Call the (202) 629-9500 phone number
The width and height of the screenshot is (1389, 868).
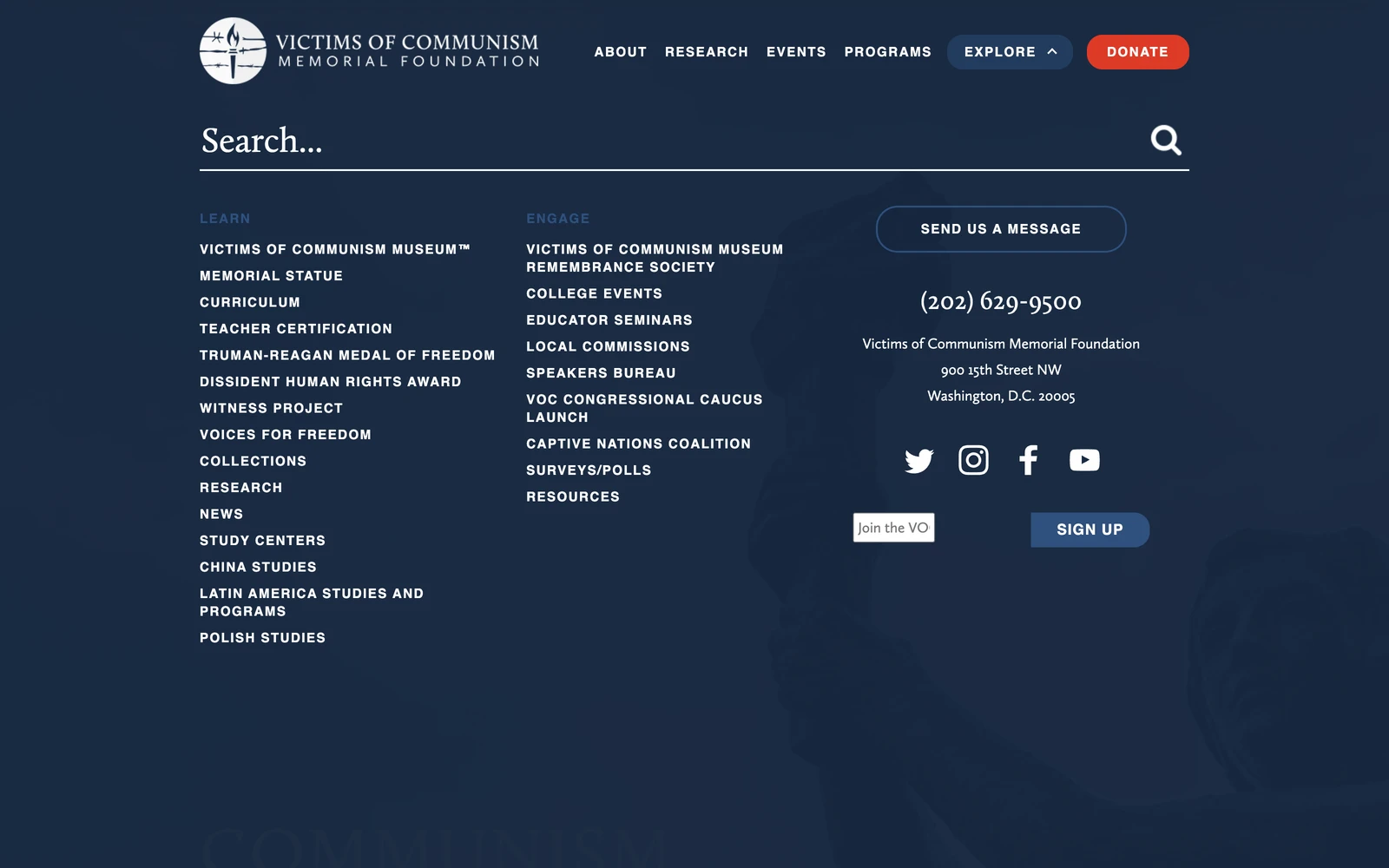pos(1001,301)
